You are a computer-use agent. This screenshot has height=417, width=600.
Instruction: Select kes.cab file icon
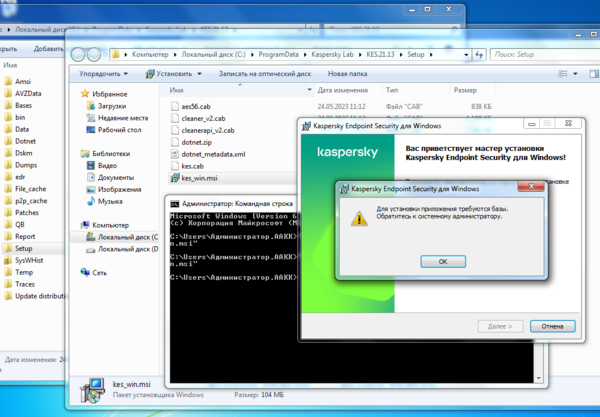175,166
